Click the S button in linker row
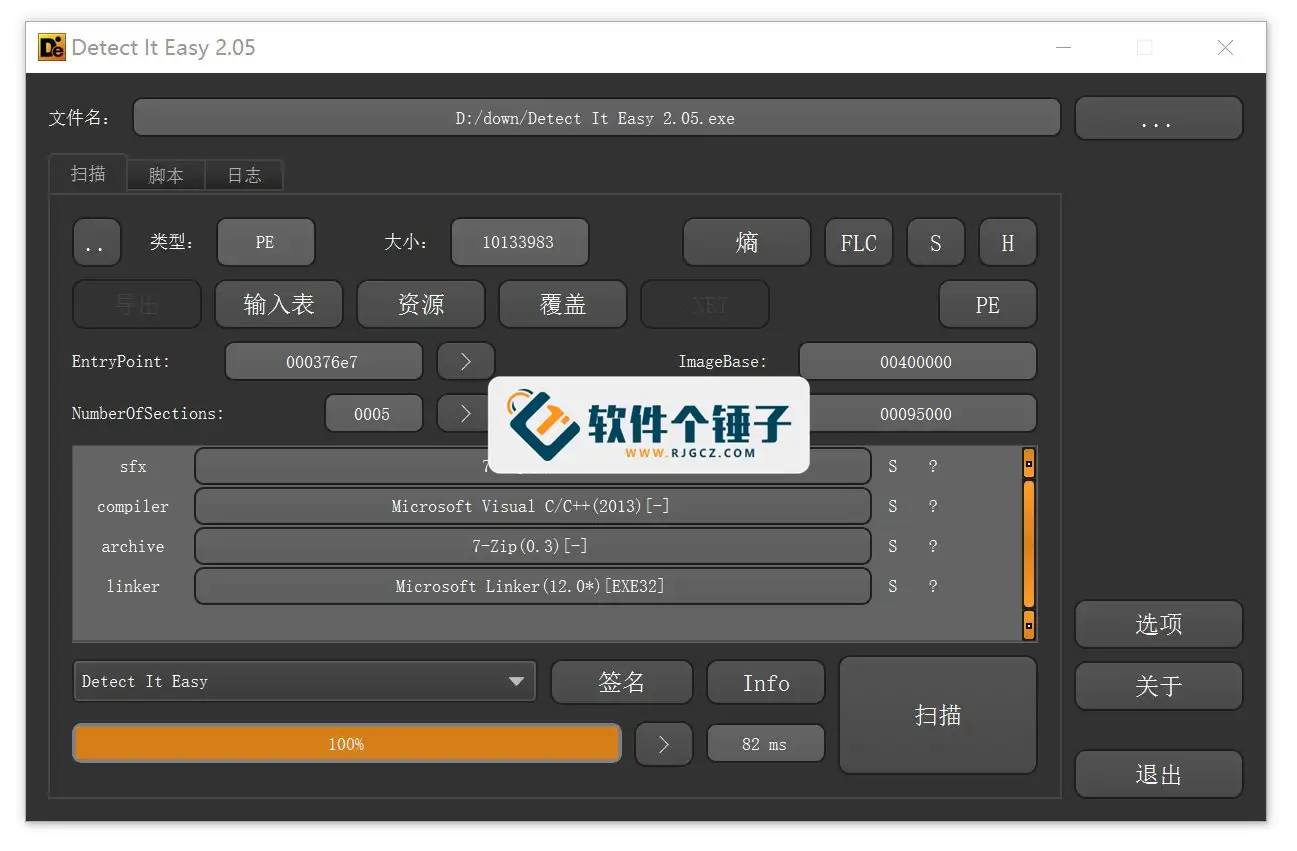Screen dimensions: 1297x851 [893, 586]
